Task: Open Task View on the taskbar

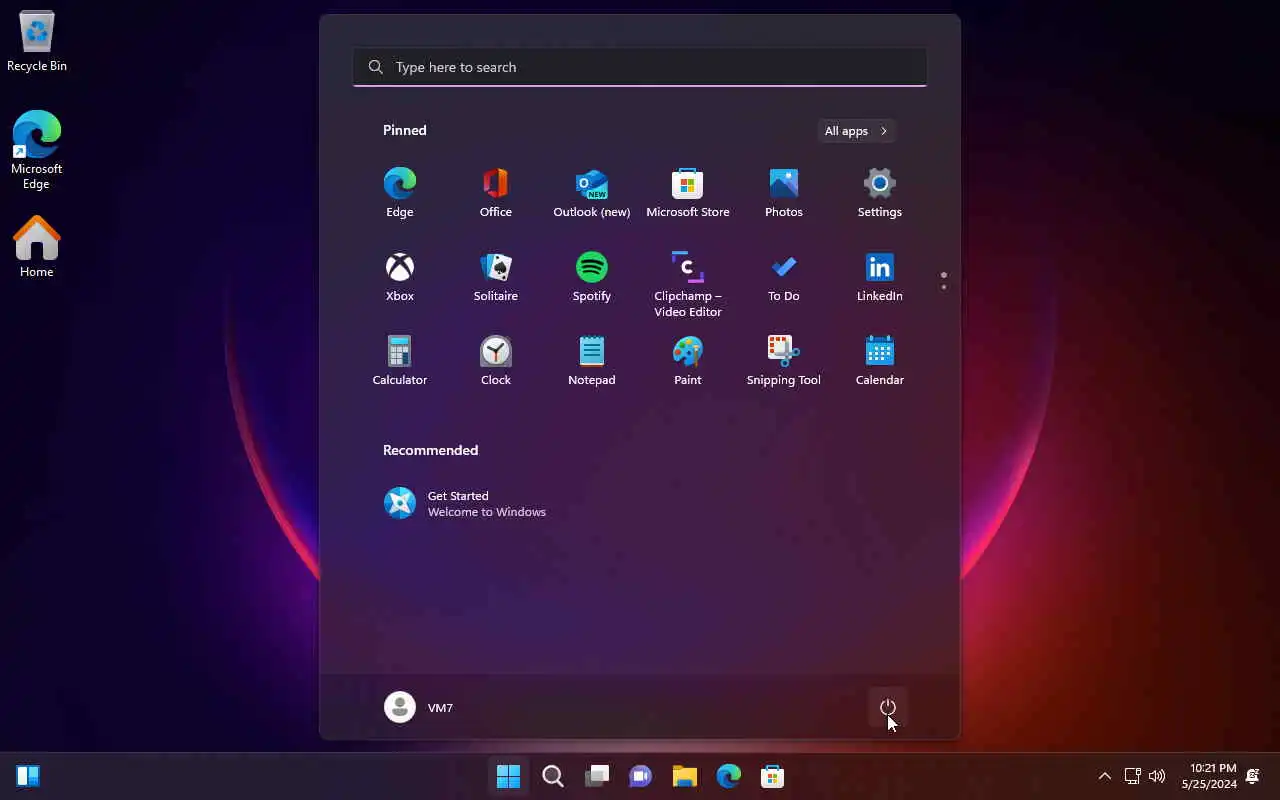Action: pos(597,776)
